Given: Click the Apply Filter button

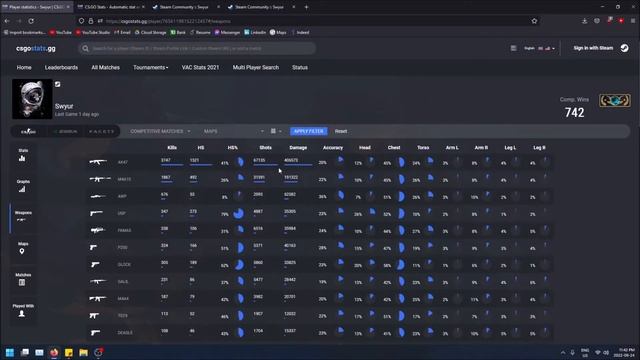Looking at the screenshot, I should [x=309, y=131].
